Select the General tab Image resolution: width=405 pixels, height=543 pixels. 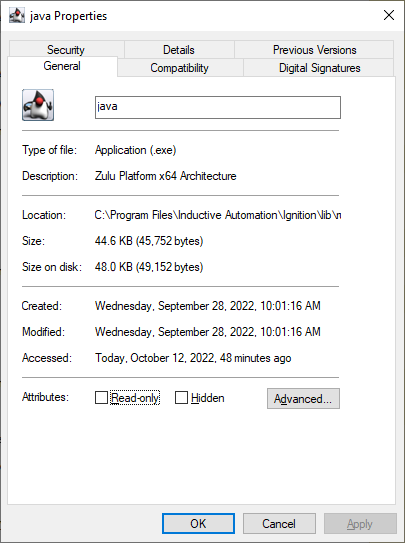point(62,66)
